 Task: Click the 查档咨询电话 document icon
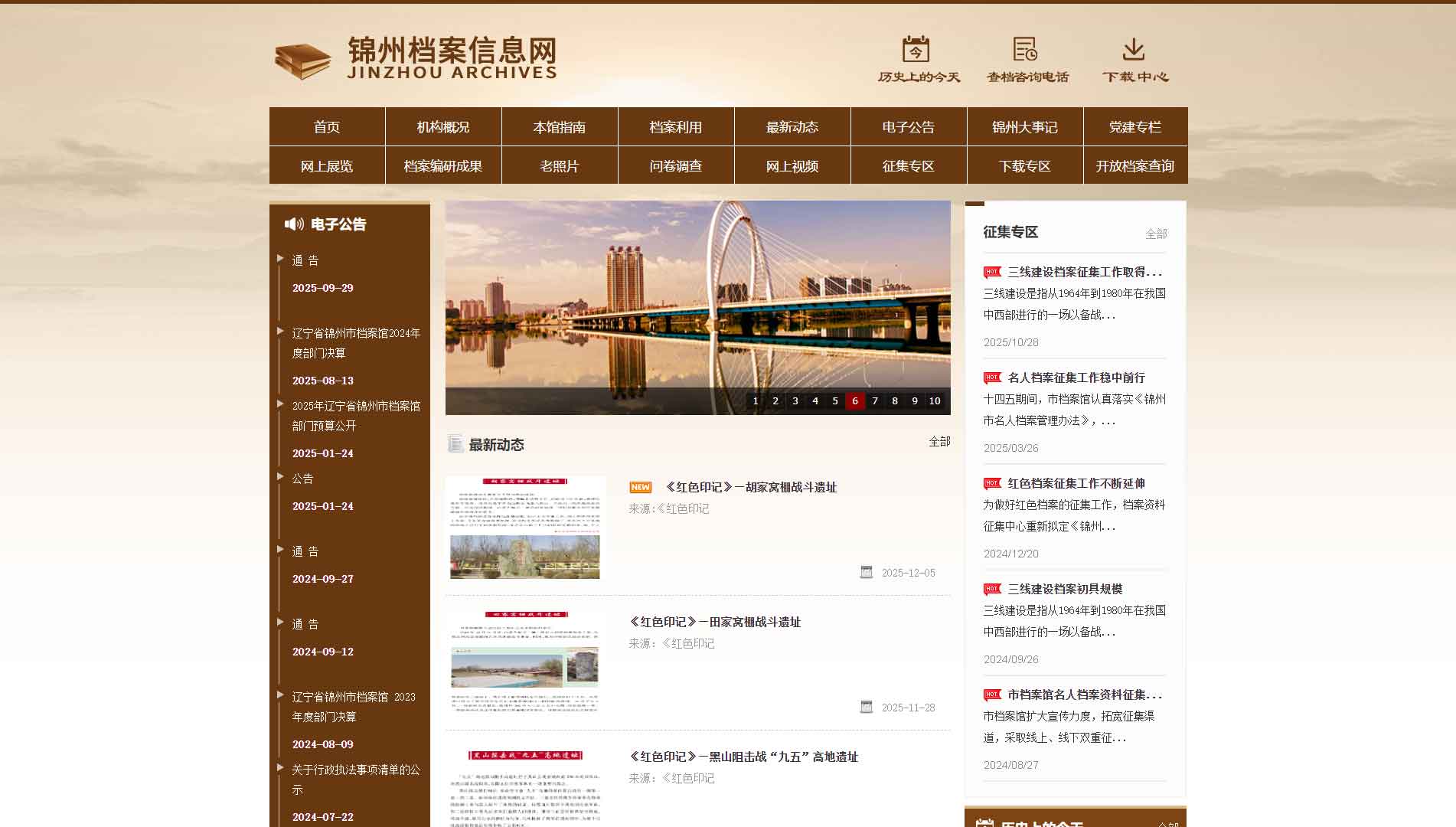[x=1025, y=49]
